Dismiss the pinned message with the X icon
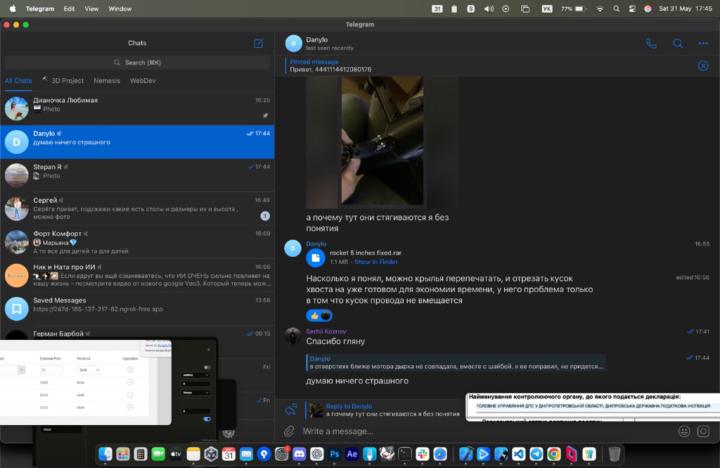 click(703, 66)
